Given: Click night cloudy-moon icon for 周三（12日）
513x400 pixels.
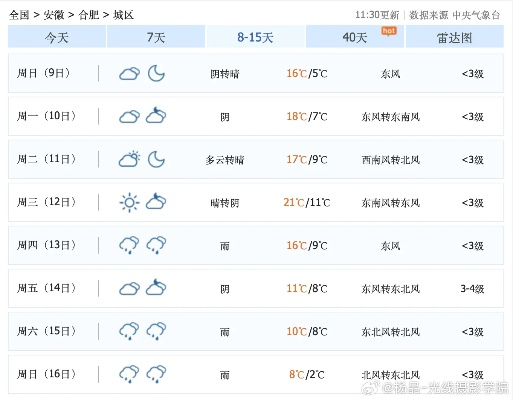Looking at the screenshot, I should pyautogui.click(x=156, y=201).
